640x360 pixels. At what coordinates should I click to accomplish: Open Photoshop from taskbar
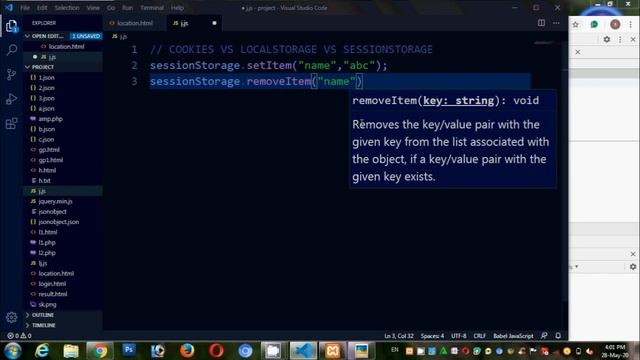129,350
